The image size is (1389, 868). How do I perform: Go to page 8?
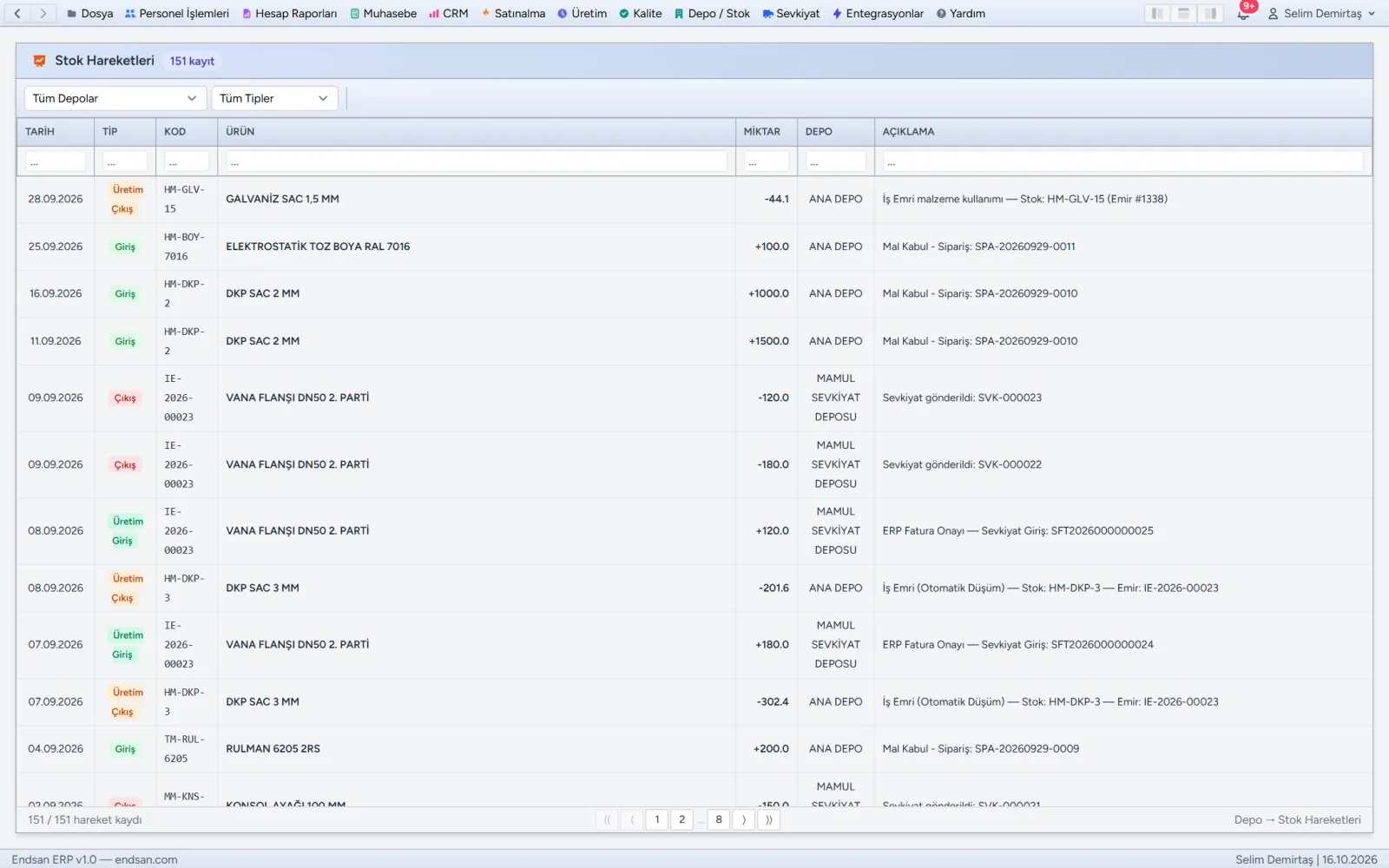719,819
